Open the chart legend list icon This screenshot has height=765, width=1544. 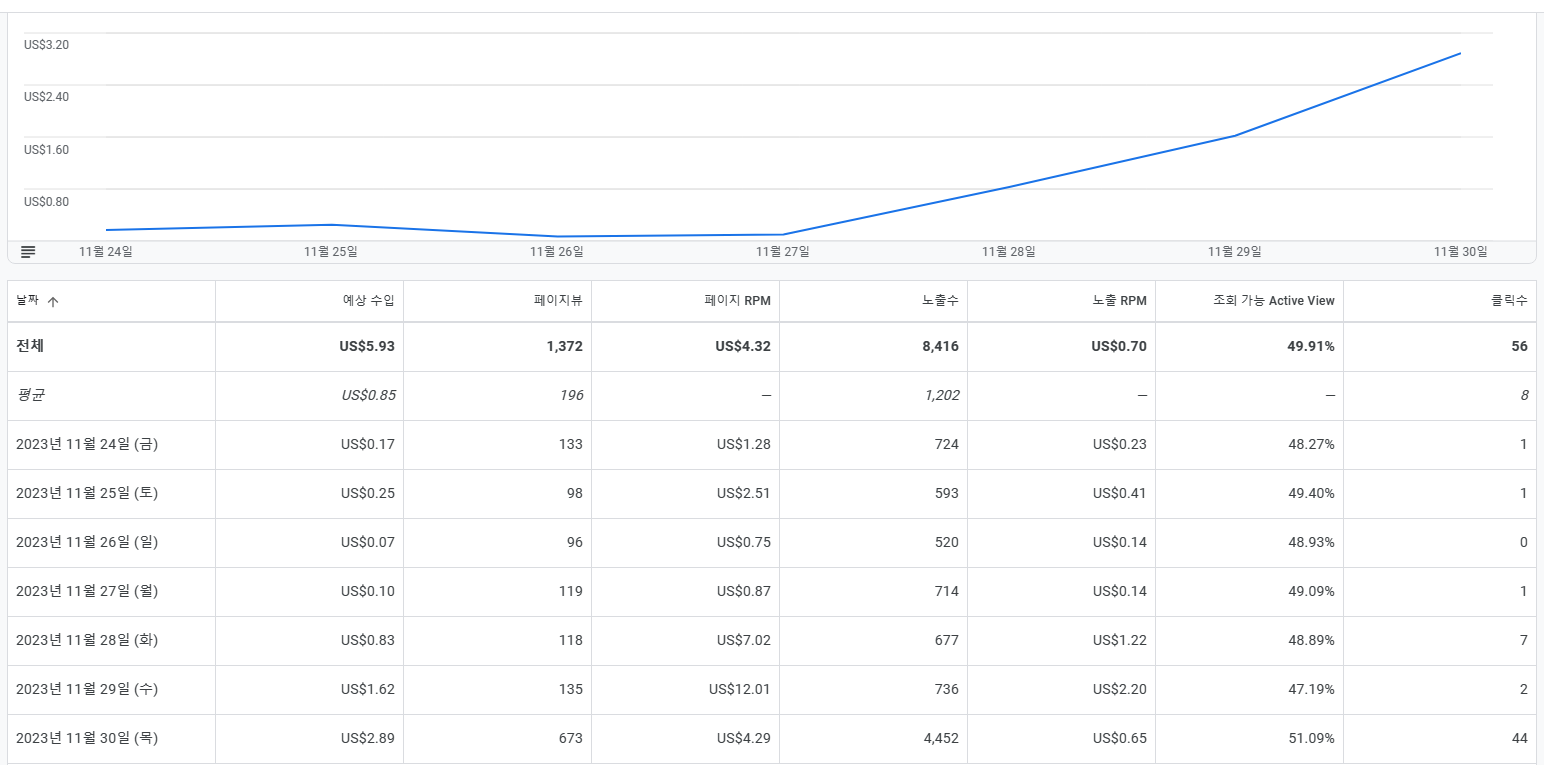pos(28,252)
